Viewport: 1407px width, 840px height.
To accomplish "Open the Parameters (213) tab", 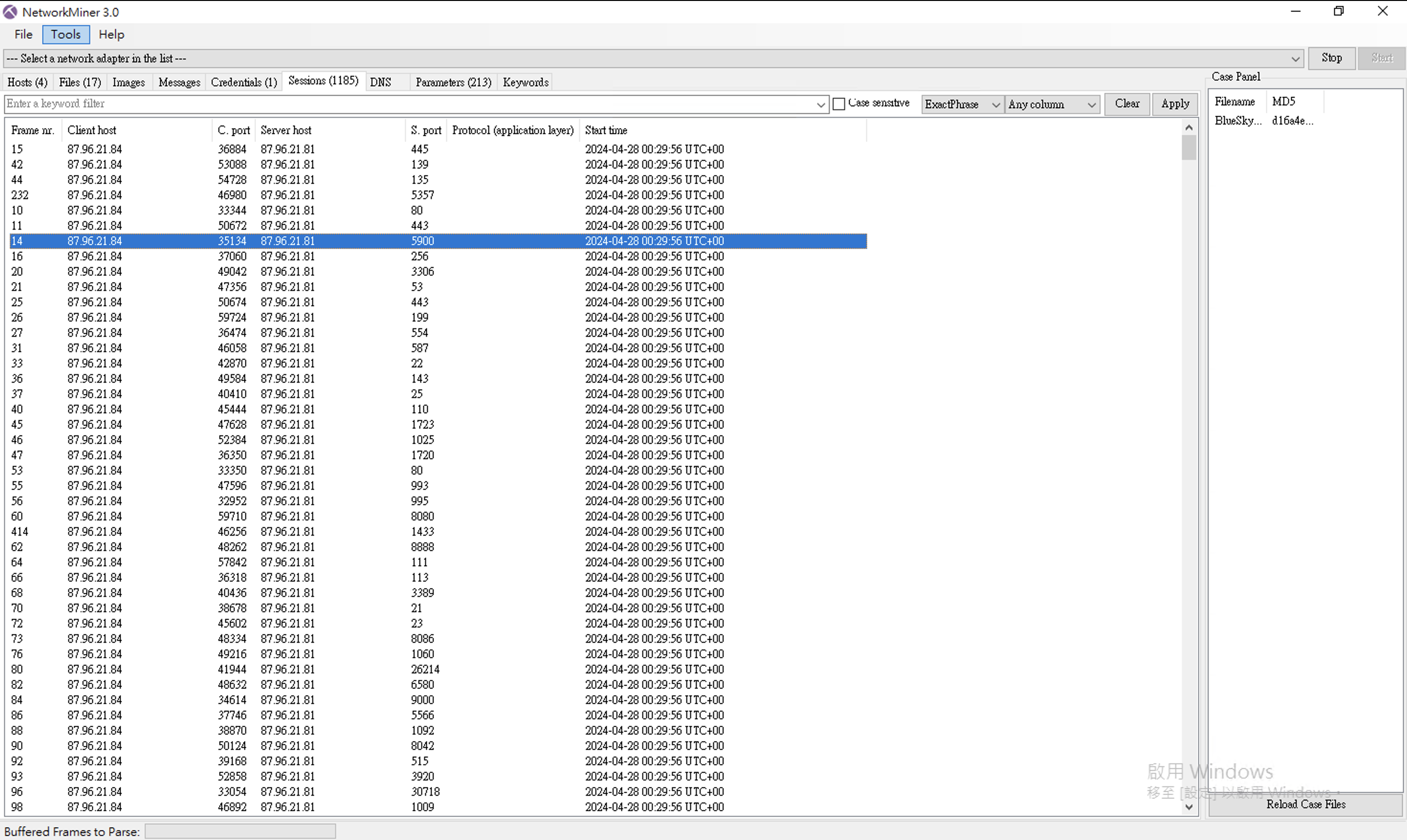I will (x=453, y=83).
